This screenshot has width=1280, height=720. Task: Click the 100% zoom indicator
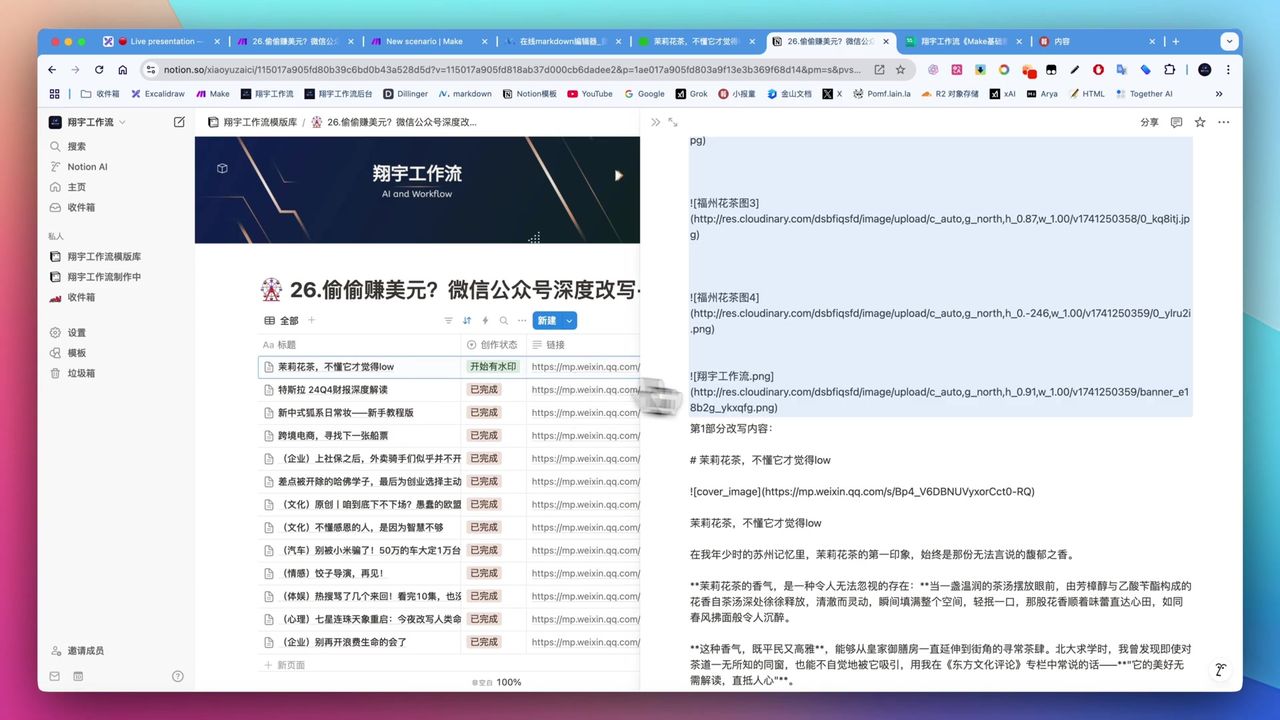(x=509, y=682)
